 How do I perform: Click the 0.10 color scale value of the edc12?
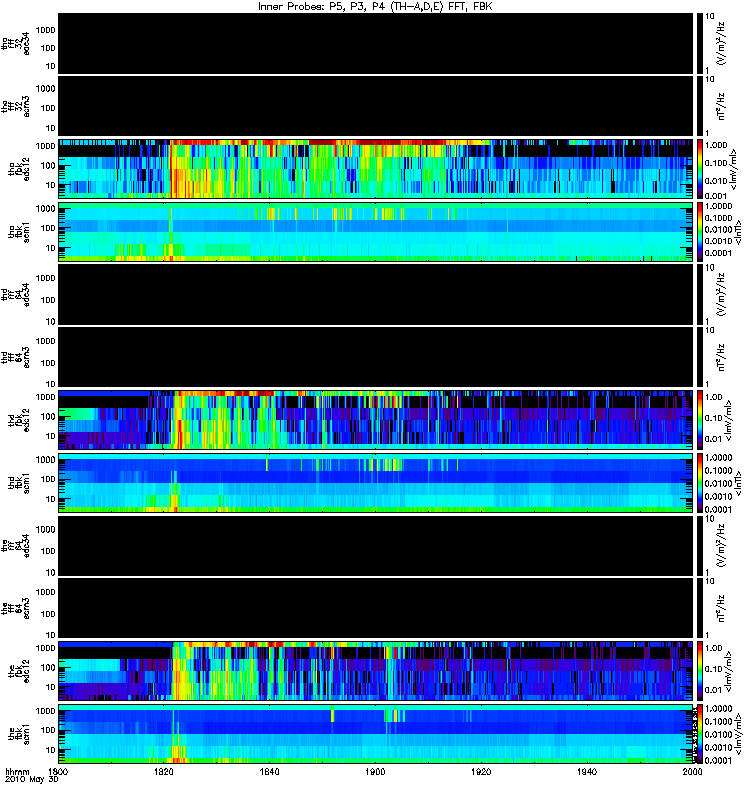point(713,669)
